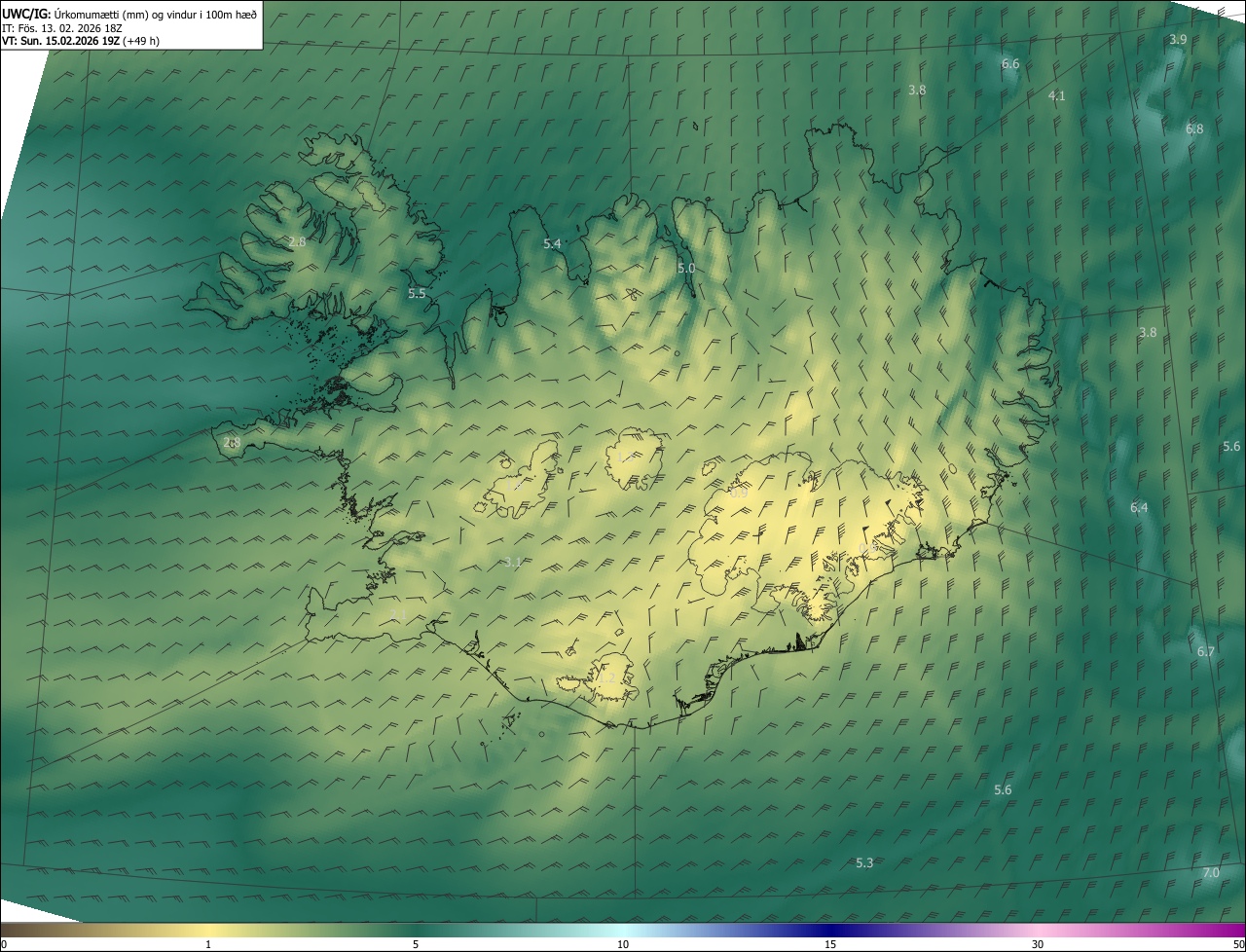
Task: Click the faint 0.9 value on the glacier
Action: [x=739, y=494]
